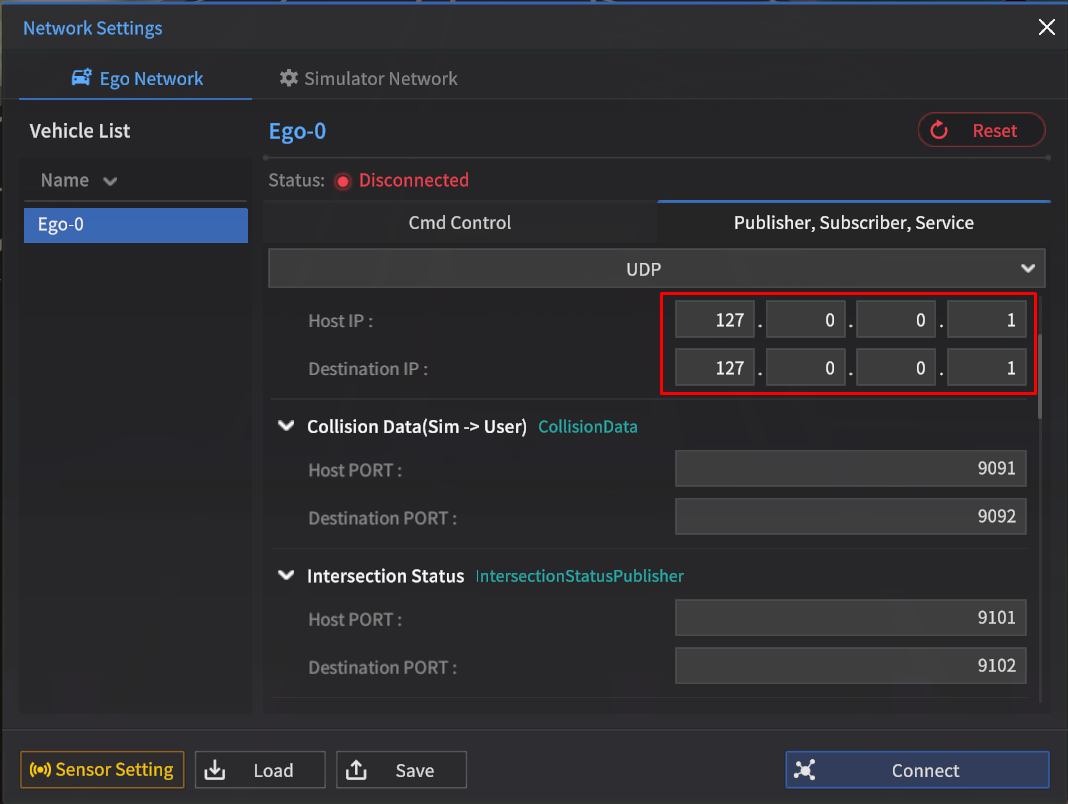
Task: Collapse the Intersection Status section
Action: (287, 576)
